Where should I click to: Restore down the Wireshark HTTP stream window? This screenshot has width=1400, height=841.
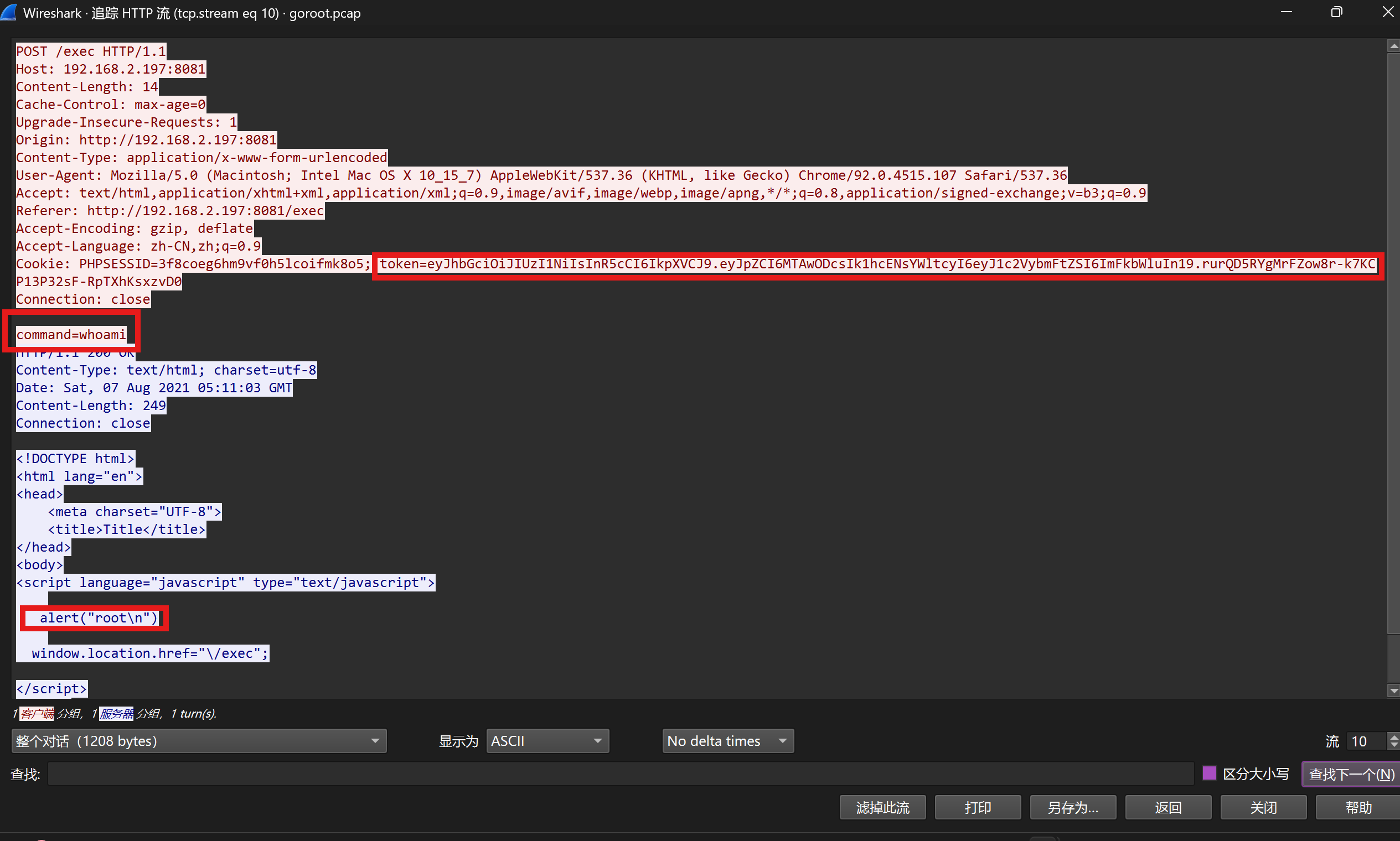[x=1336, y=12]
